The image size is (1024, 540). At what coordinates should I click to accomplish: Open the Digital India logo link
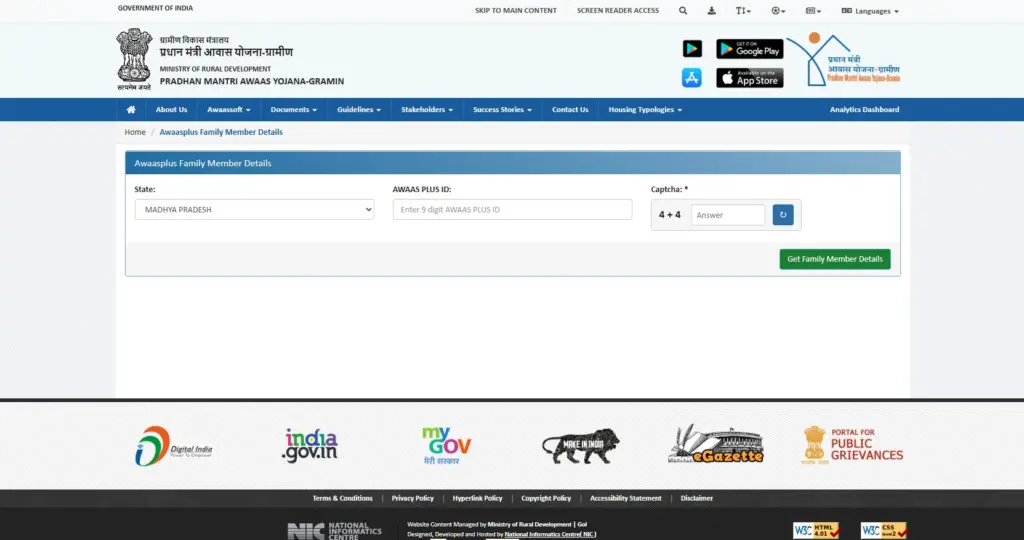tap(174, 446)
